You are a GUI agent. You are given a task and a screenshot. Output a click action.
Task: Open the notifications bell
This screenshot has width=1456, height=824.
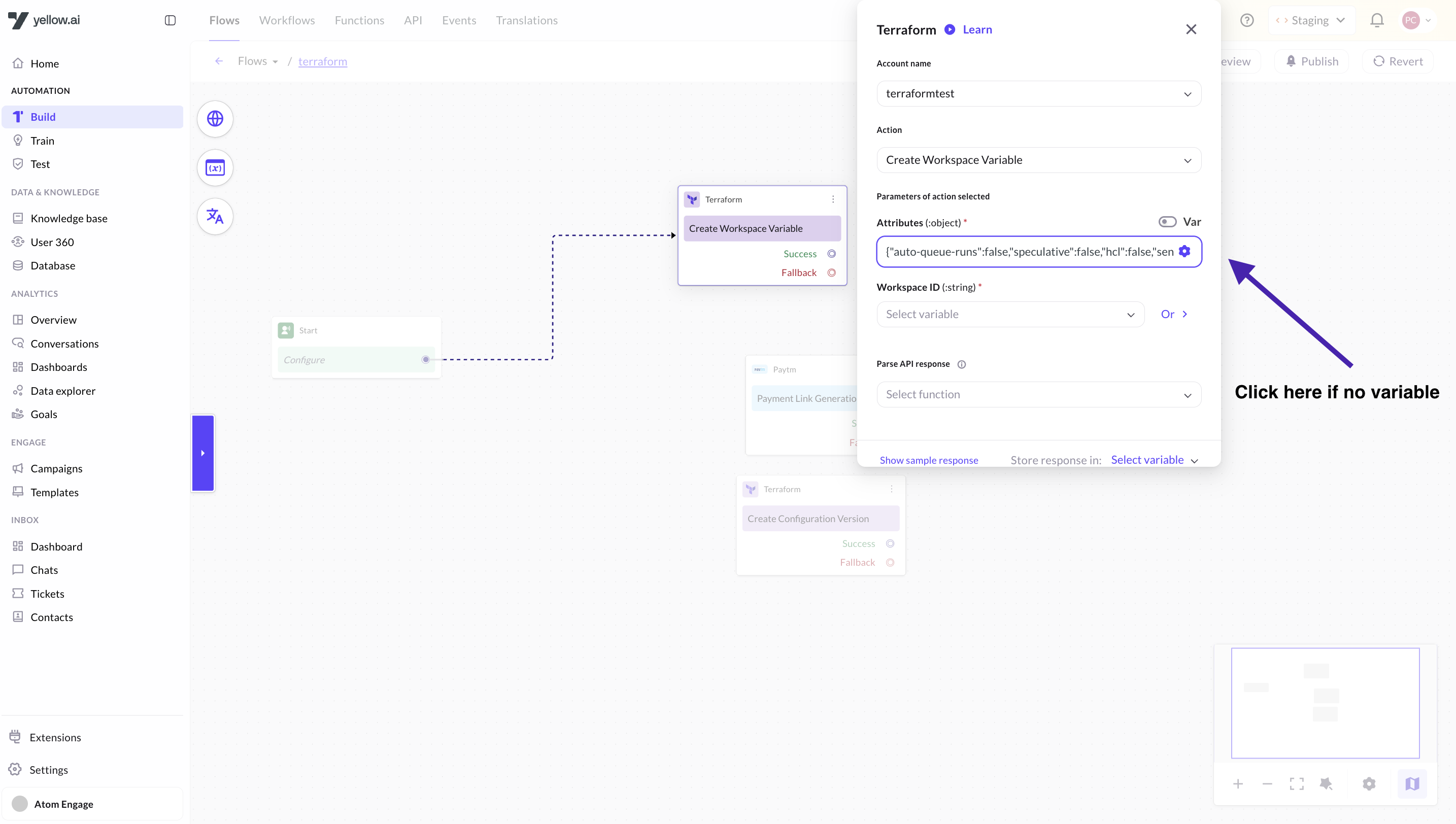point(1377,20)
